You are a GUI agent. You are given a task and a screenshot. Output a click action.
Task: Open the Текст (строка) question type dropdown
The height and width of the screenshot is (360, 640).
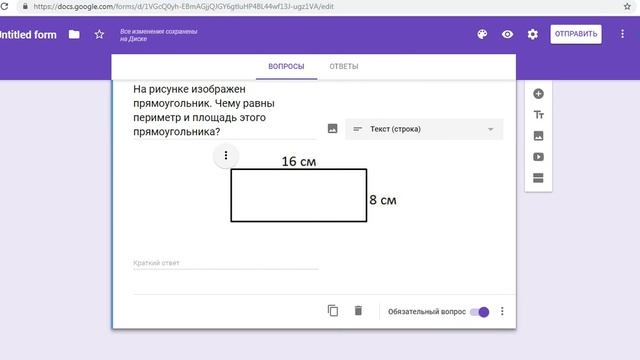click(424, 129)
